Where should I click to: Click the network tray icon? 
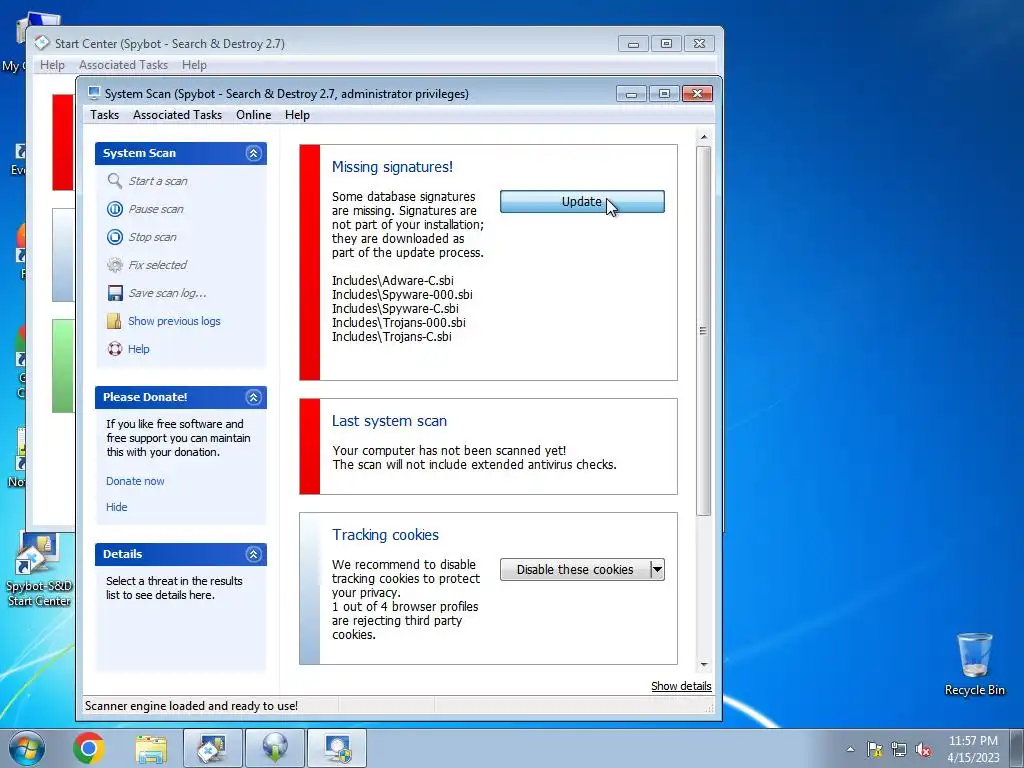[899, 749]
